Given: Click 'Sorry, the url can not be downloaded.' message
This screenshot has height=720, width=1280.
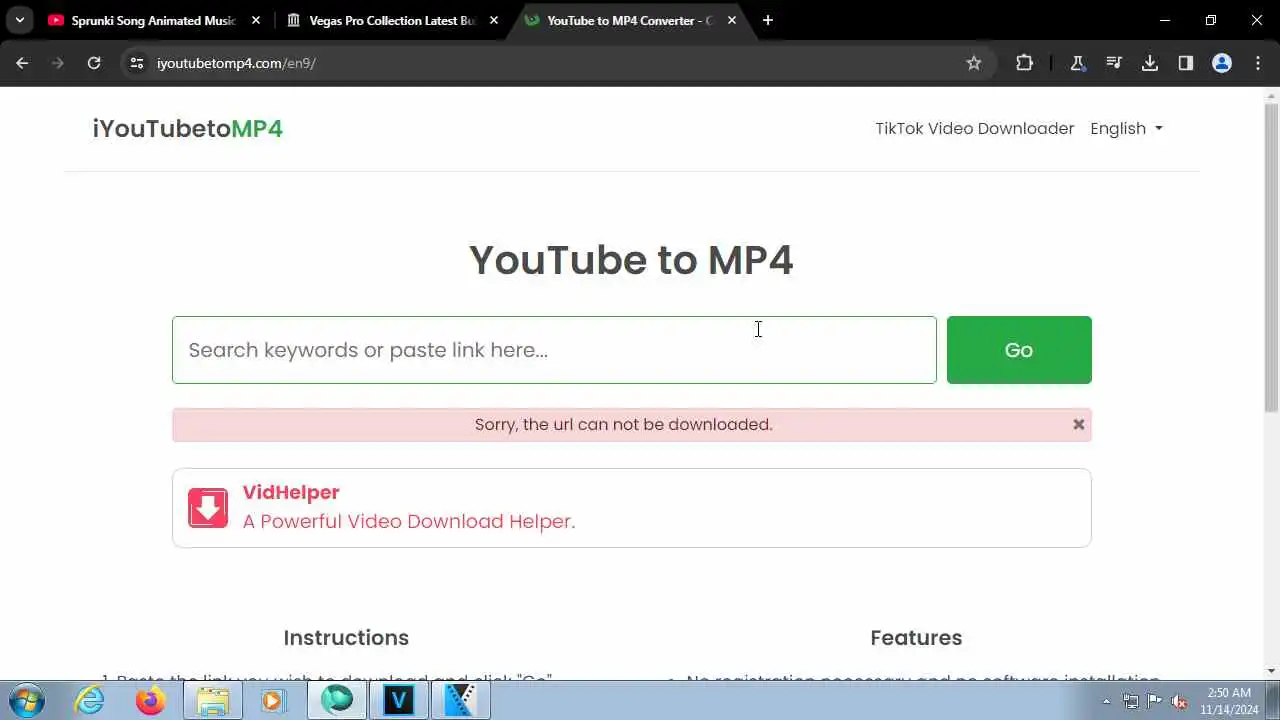Looking at the screenshot, I should (x=624, y=424).
